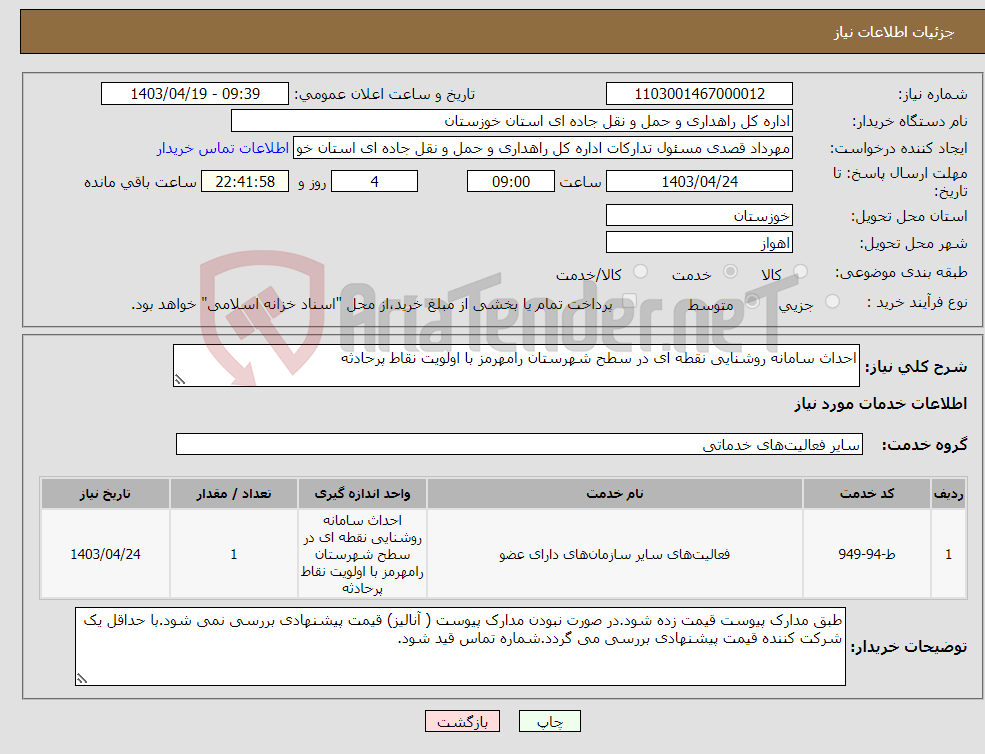This screenshot has height=754, width=985.
Task: Click service name cell فعالیت‌های سایر سازمان‌های دارای عضو
Action: [615, 554]
